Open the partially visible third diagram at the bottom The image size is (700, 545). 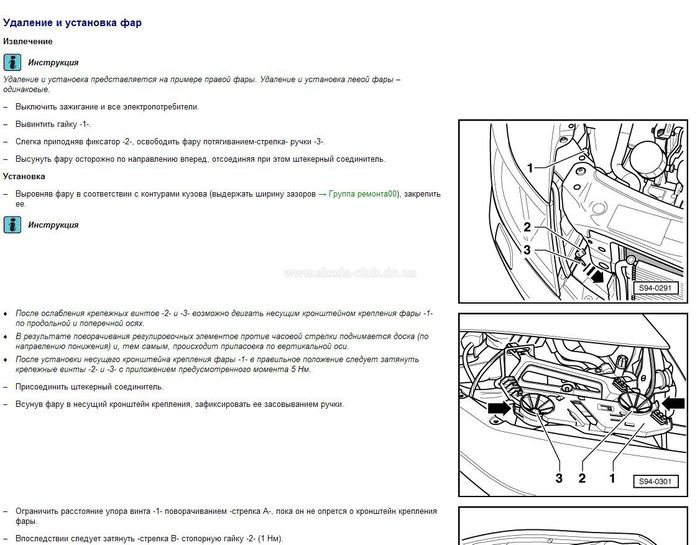(573, 526)
